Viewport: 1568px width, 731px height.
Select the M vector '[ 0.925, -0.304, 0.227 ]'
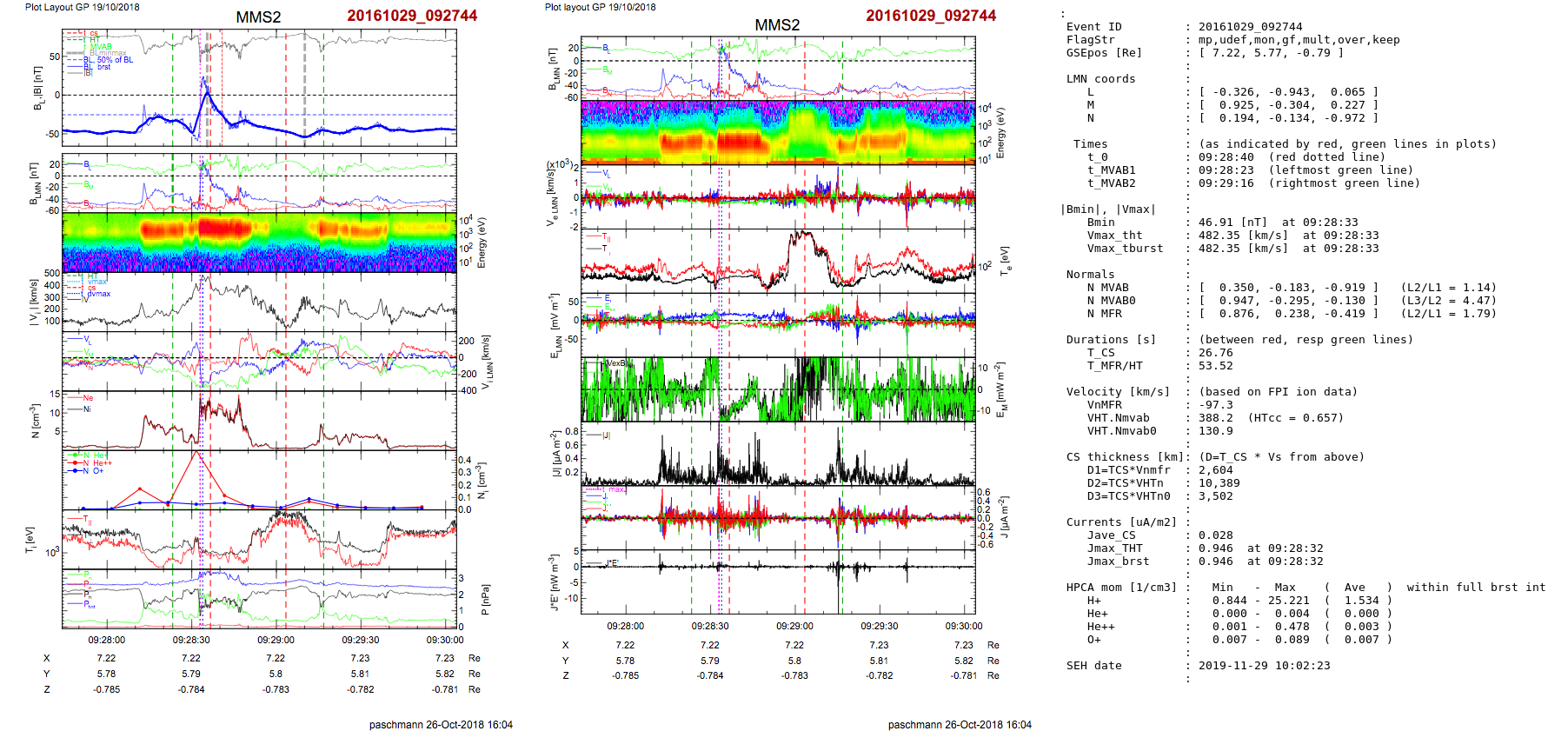(x=1288, y=105)
